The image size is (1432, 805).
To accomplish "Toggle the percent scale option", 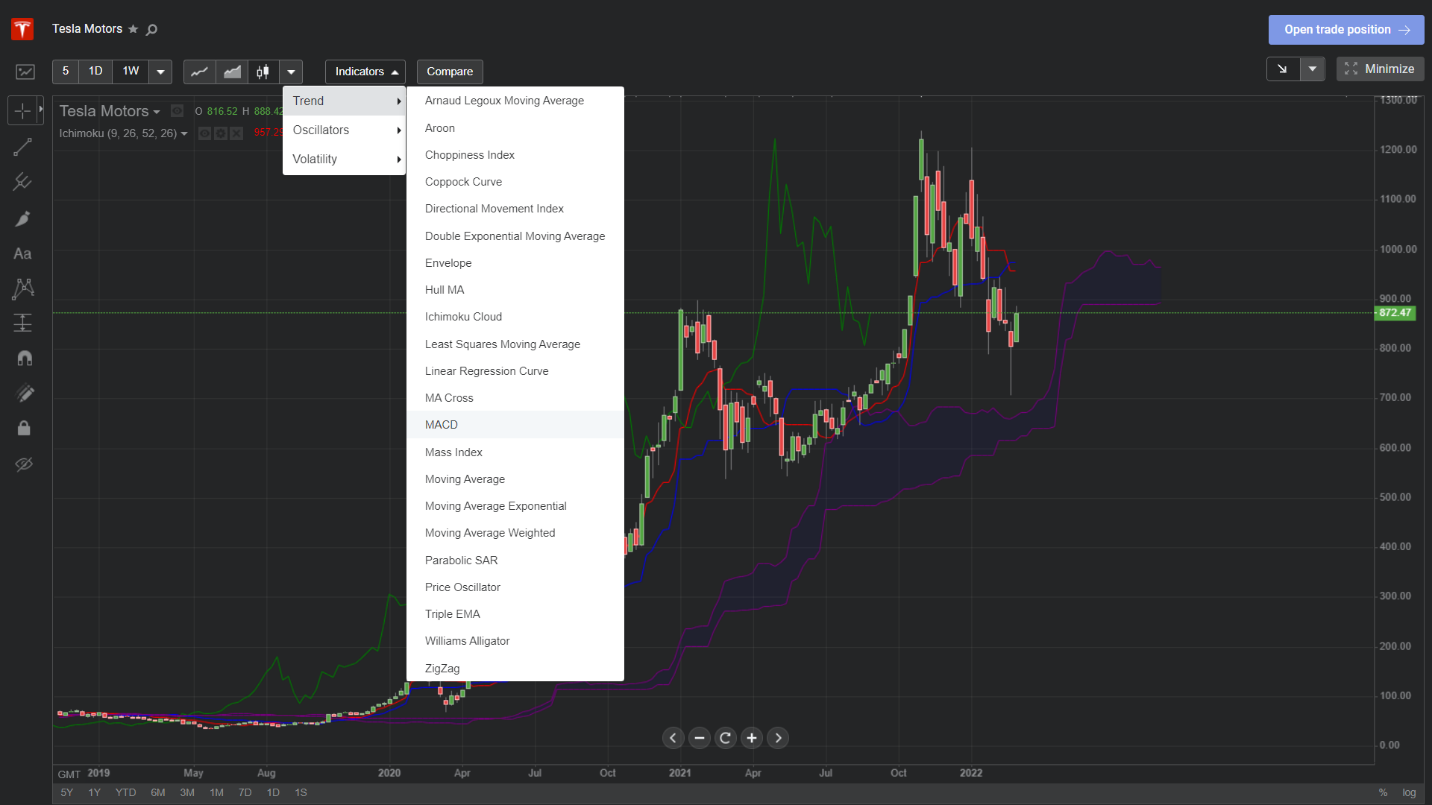I will click(1383, 792).
